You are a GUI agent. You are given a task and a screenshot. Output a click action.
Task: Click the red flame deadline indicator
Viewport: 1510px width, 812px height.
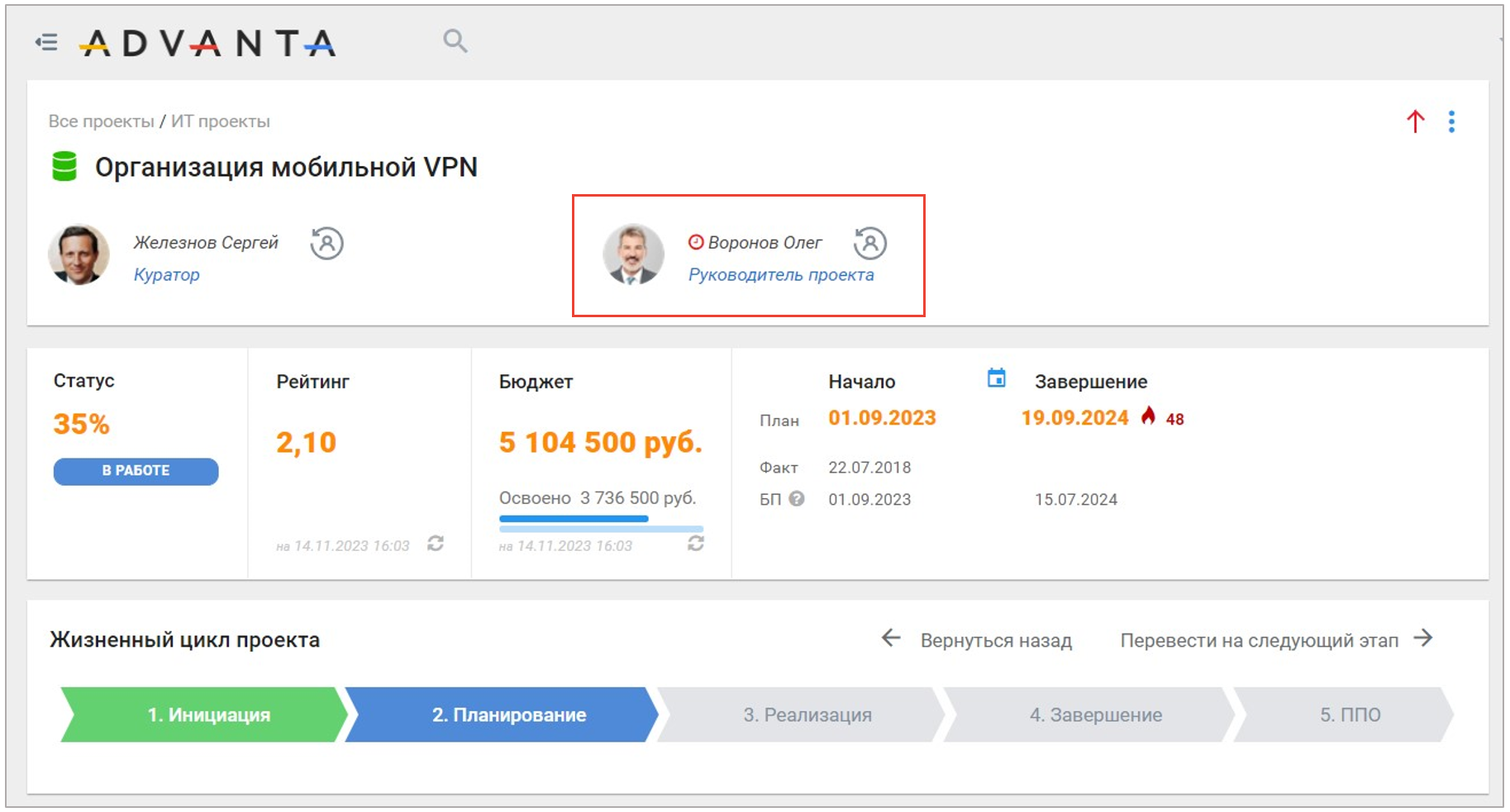[x=1148, y=416]
